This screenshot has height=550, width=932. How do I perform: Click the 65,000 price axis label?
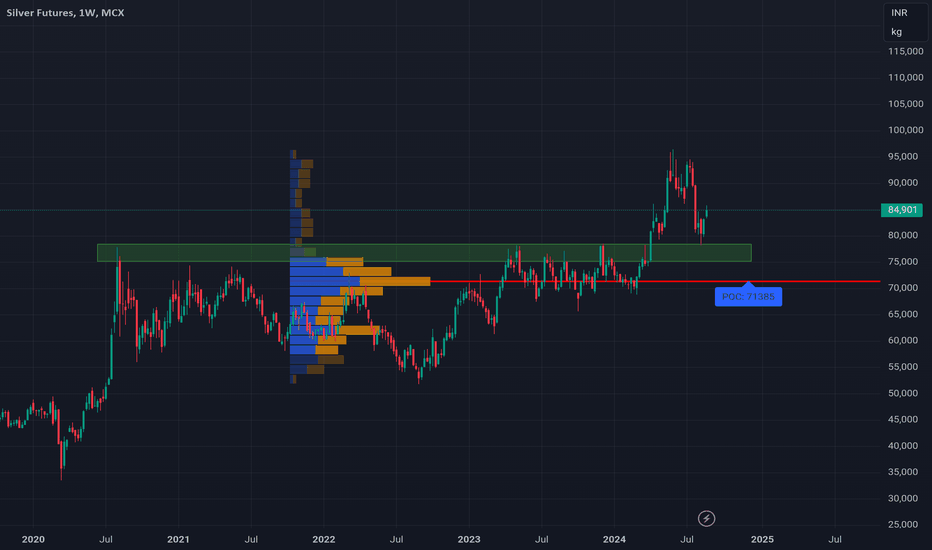click(x=903, y=314)
